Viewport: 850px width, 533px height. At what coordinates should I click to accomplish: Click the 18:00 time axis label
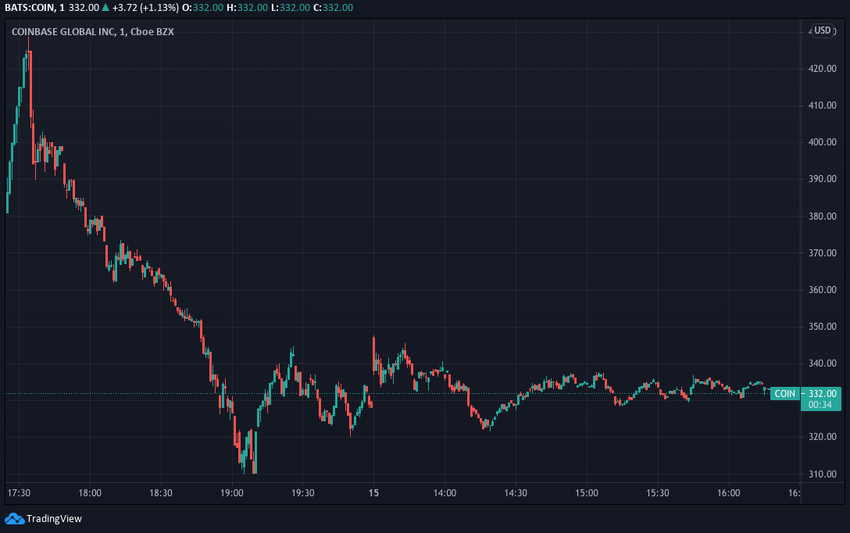[90, 493]
